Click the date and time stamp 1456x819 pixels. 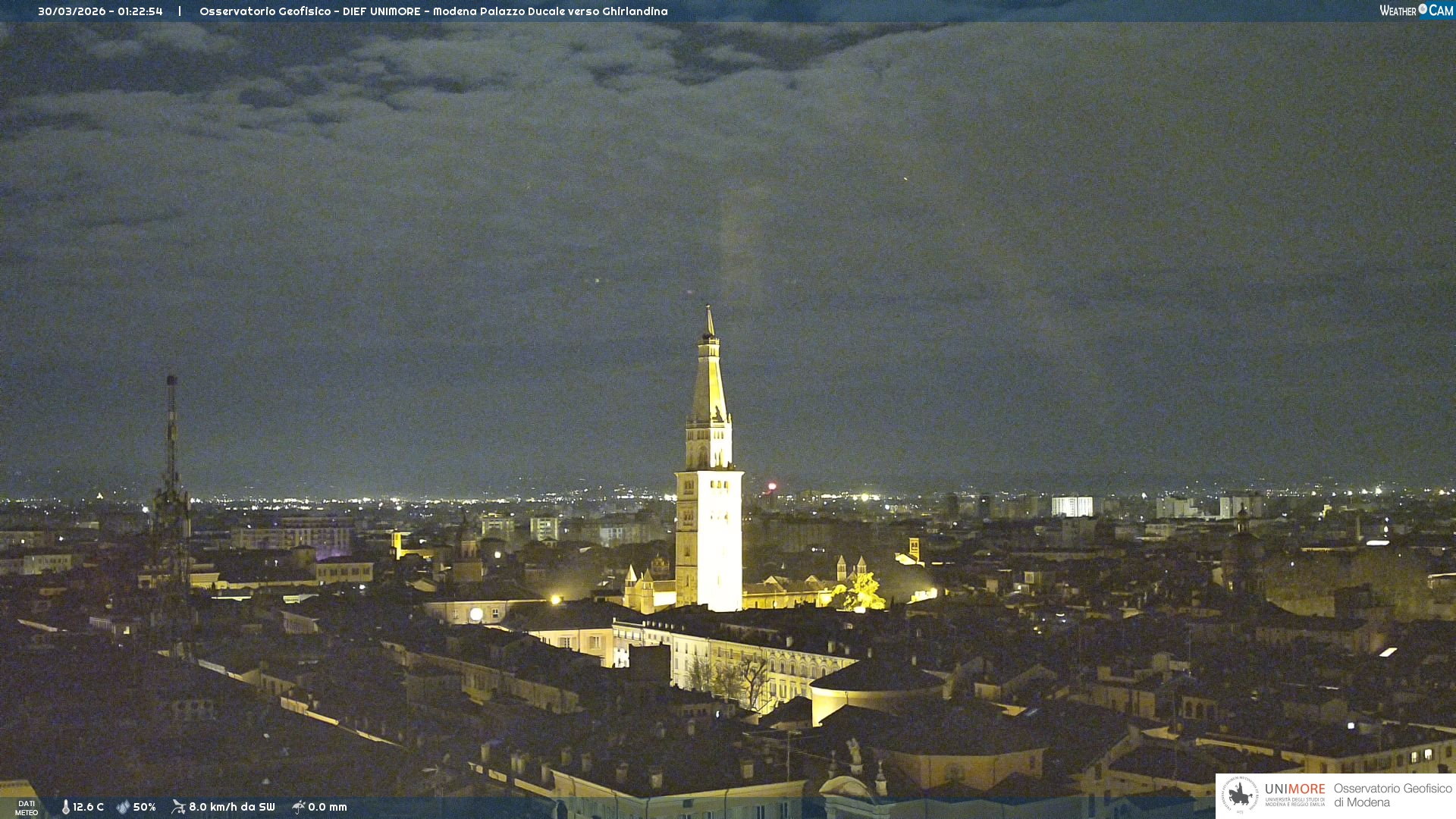(100, 11)
